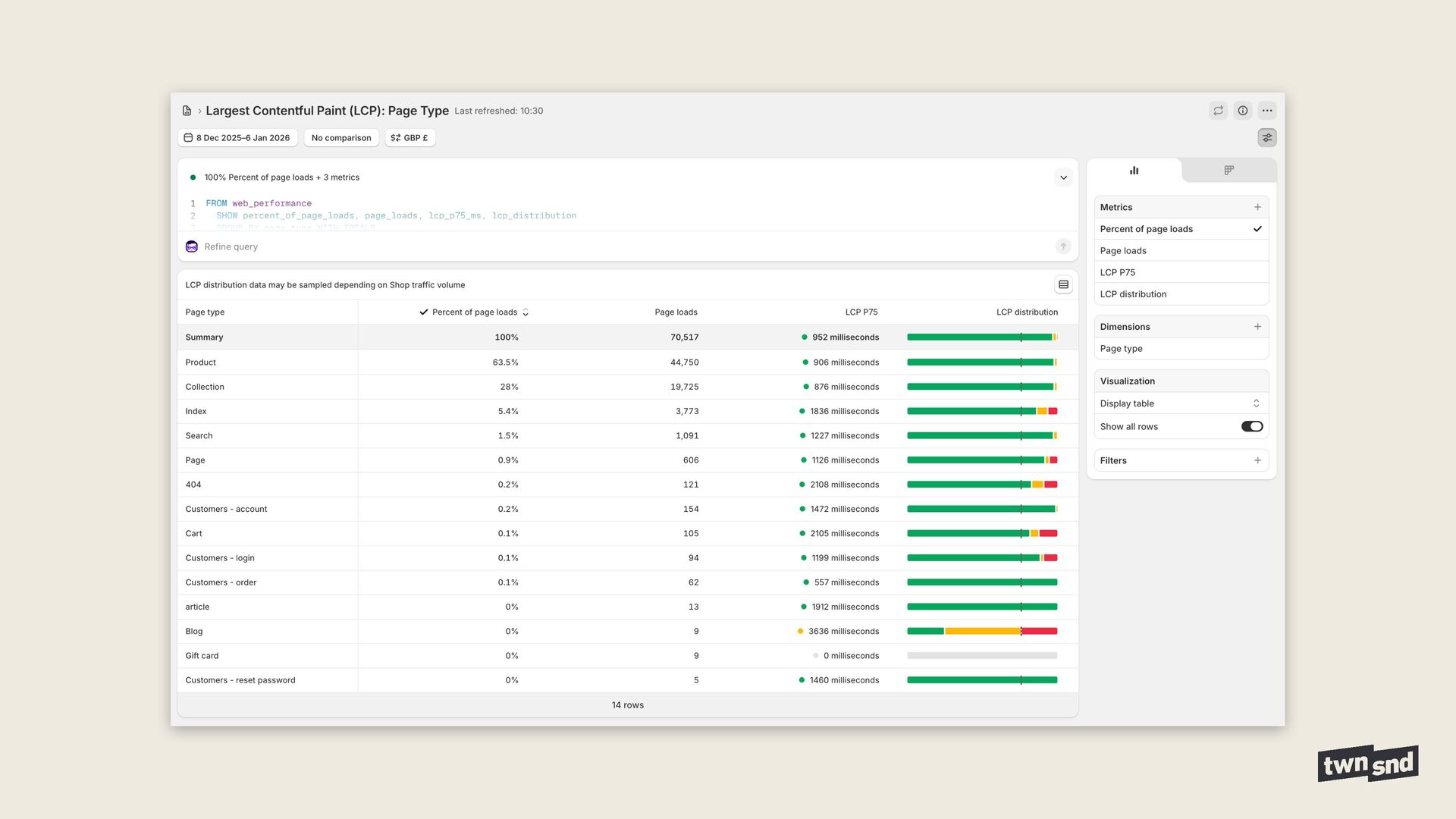Screen dimensions: 1456x819
Task: Add a new metric with plus icon
Action: (x=1257, y=207)
